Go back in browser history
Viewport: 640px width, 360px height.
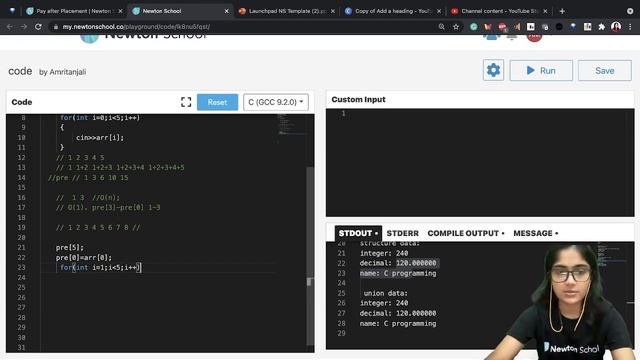tap(9, 27)
